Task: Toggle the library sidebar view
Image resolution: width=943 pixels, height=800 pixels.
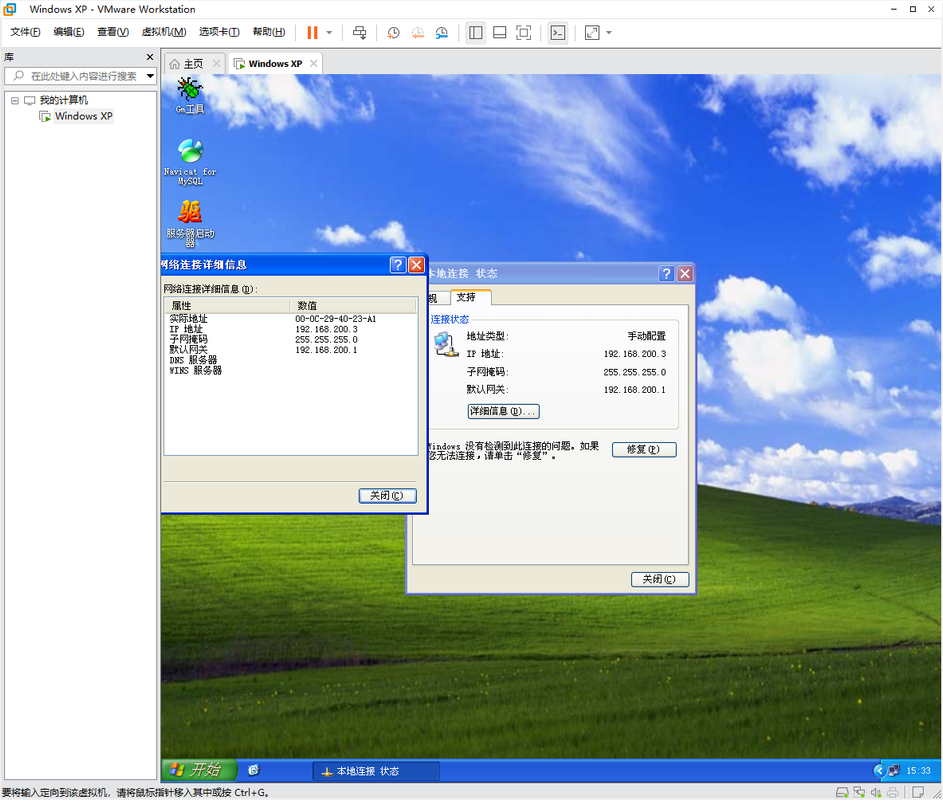Action: point(476,32)
